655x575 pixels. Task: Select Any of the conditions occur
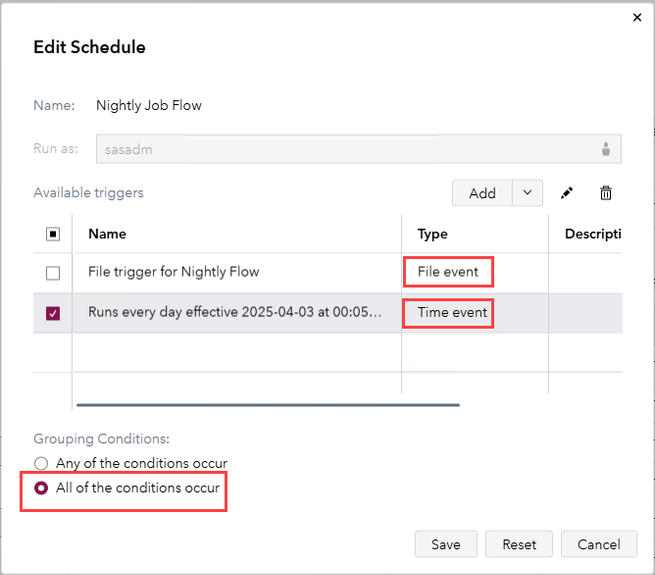tap(41, 464)
